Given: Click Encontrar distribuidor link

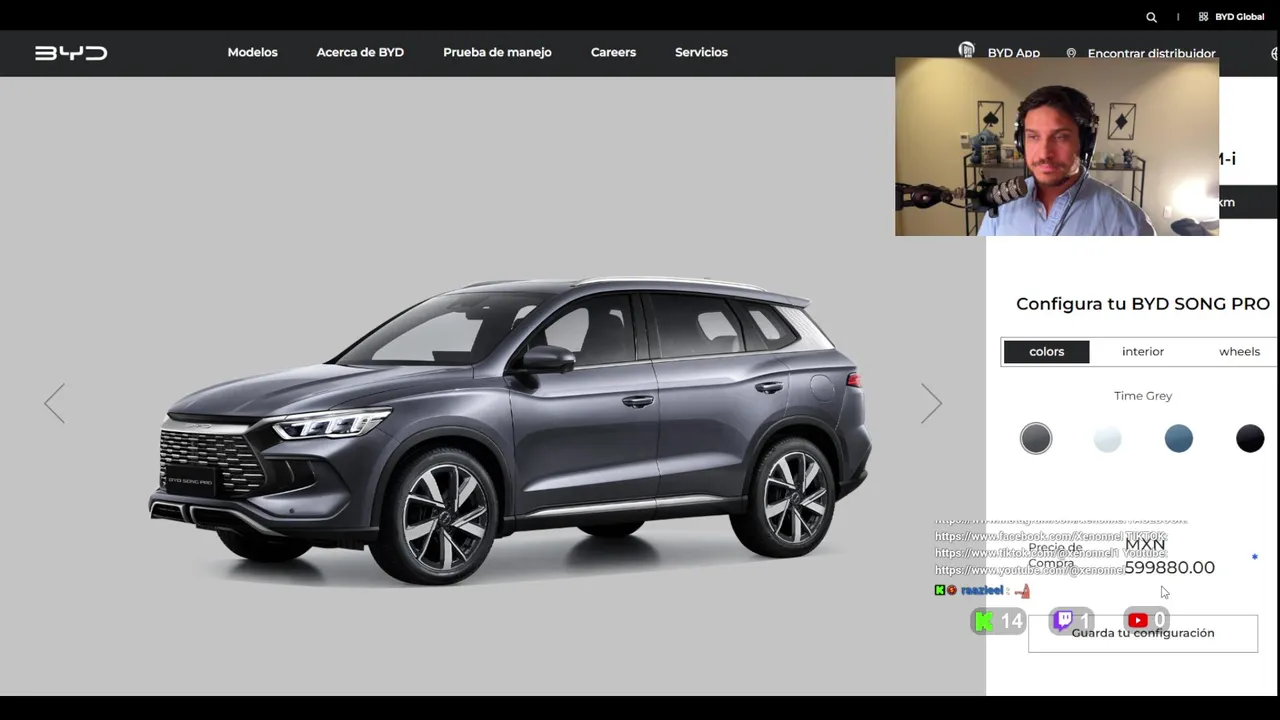Looking at the screenshot, I should click(1151, 53).
